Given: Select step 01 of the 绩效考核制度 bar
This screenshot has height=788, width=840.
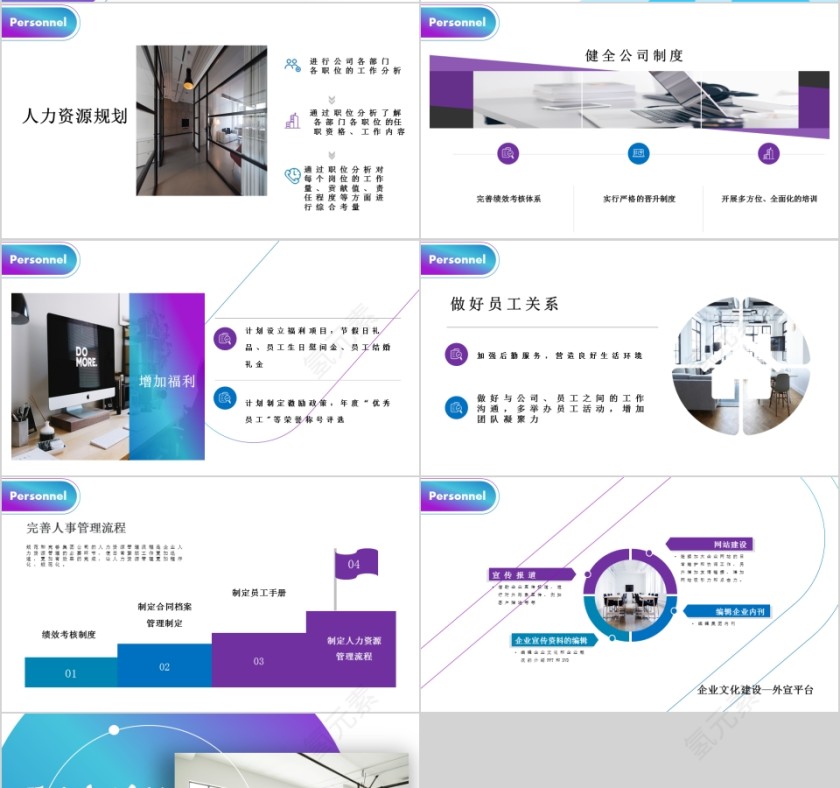Looking at the screenshot, I should [x=68, y=674].
